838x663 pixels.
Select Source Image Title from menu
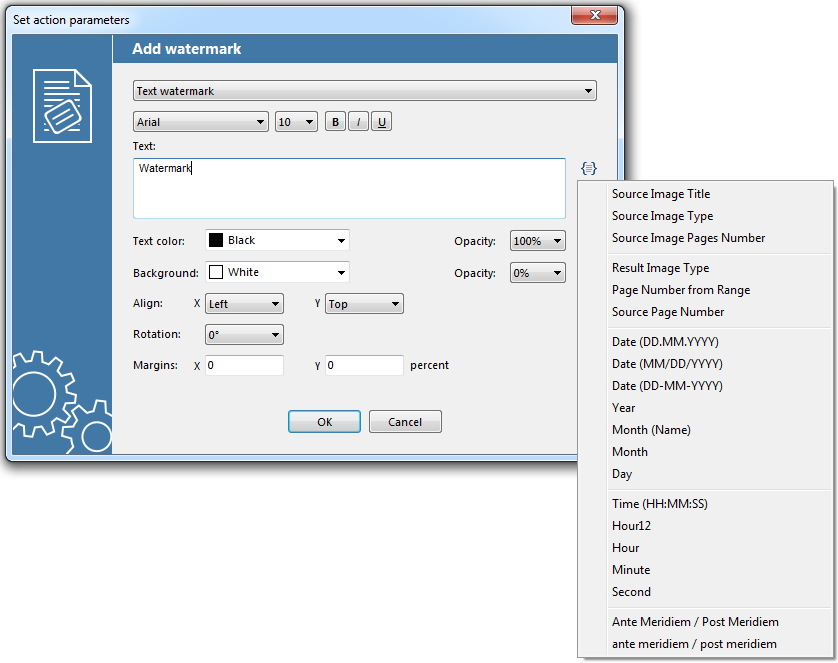[x=661, y=194]
